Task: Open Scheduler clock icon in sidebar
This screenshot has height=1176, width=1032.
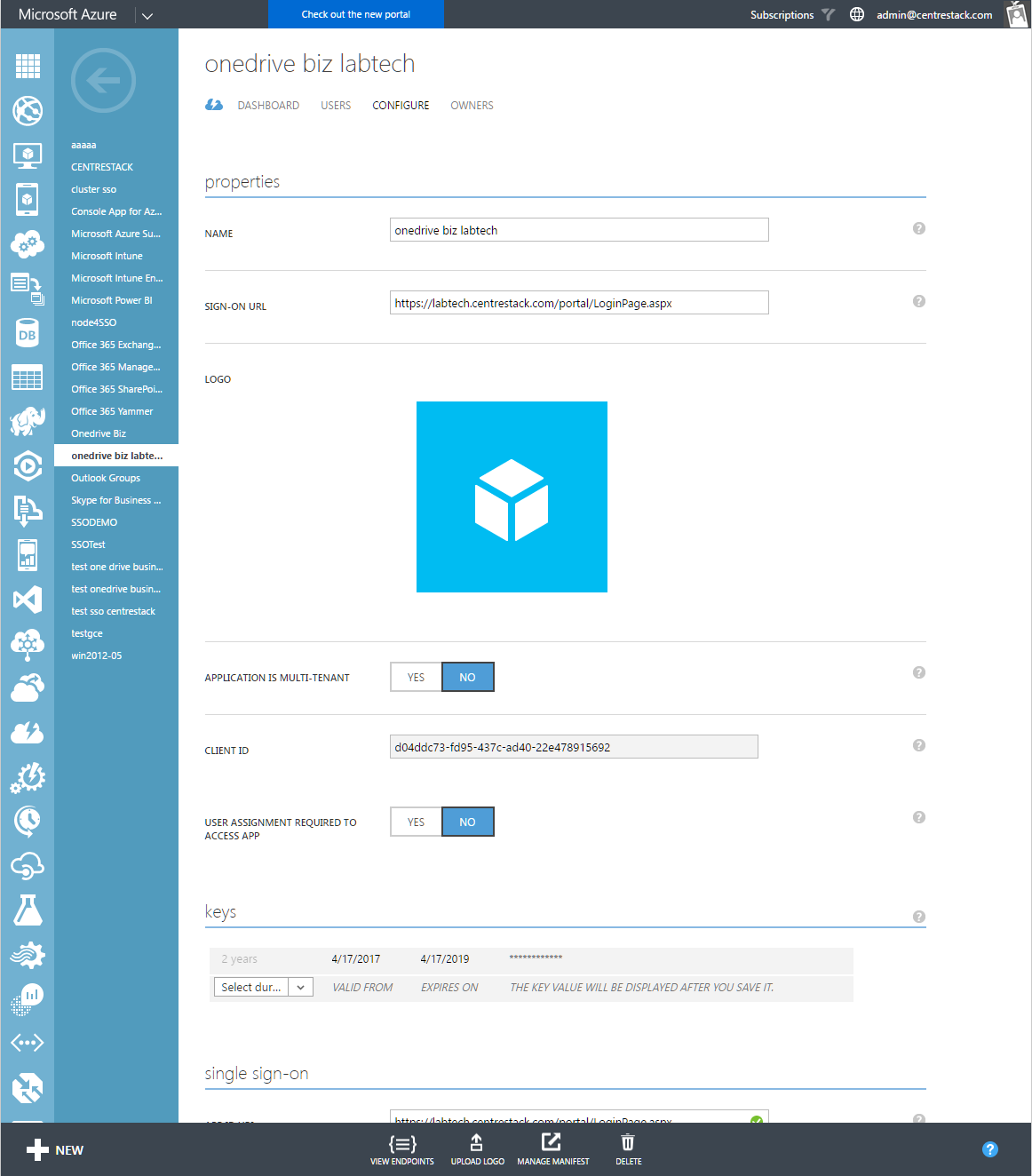Action: tap(28, 822)
